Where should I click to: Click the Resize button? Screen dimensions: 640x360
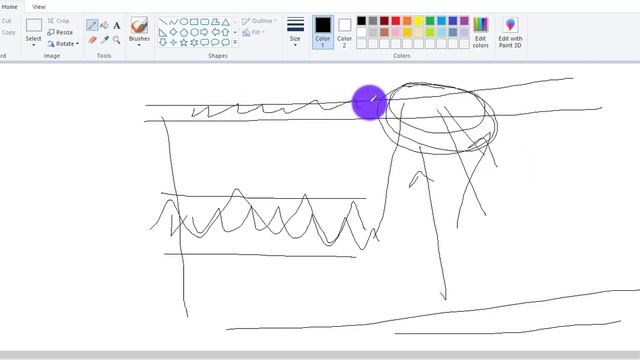pyautogui.click(x=60, y=32)
